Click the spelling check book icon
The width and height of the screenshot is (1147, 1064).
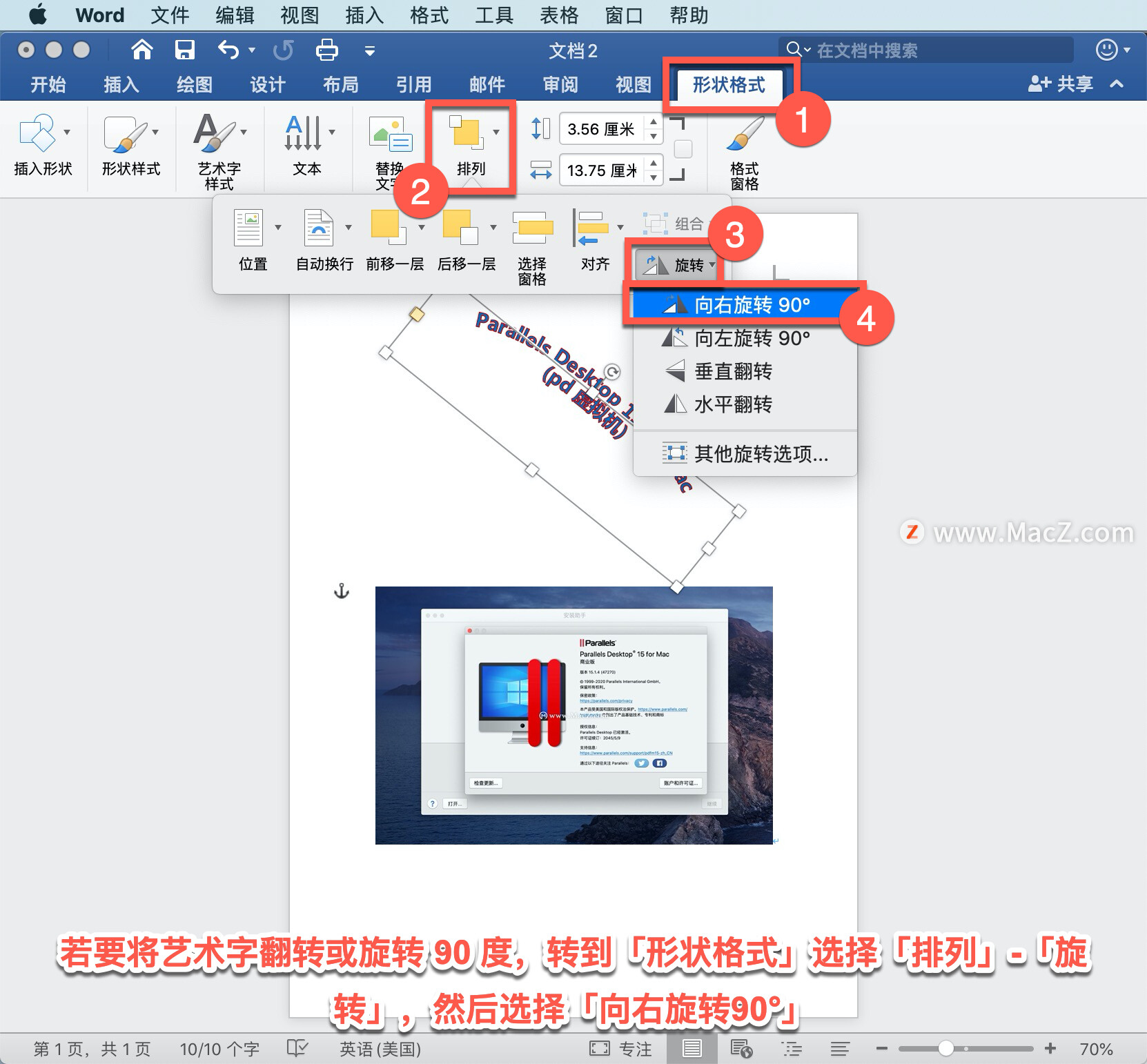(x=297, y=1049)
